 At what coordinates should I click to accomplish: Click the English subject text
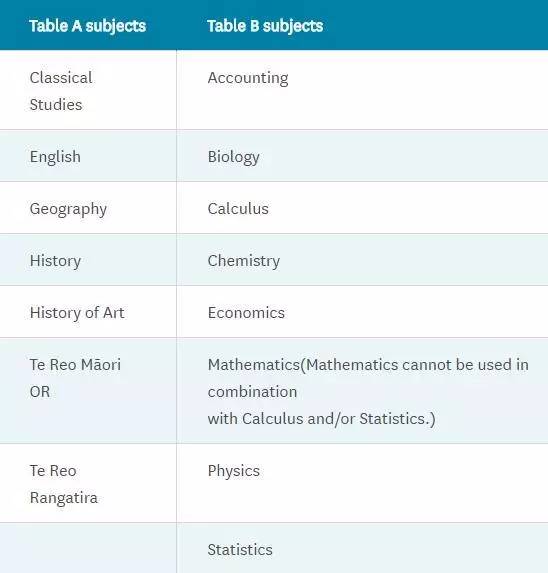point(55,157)
